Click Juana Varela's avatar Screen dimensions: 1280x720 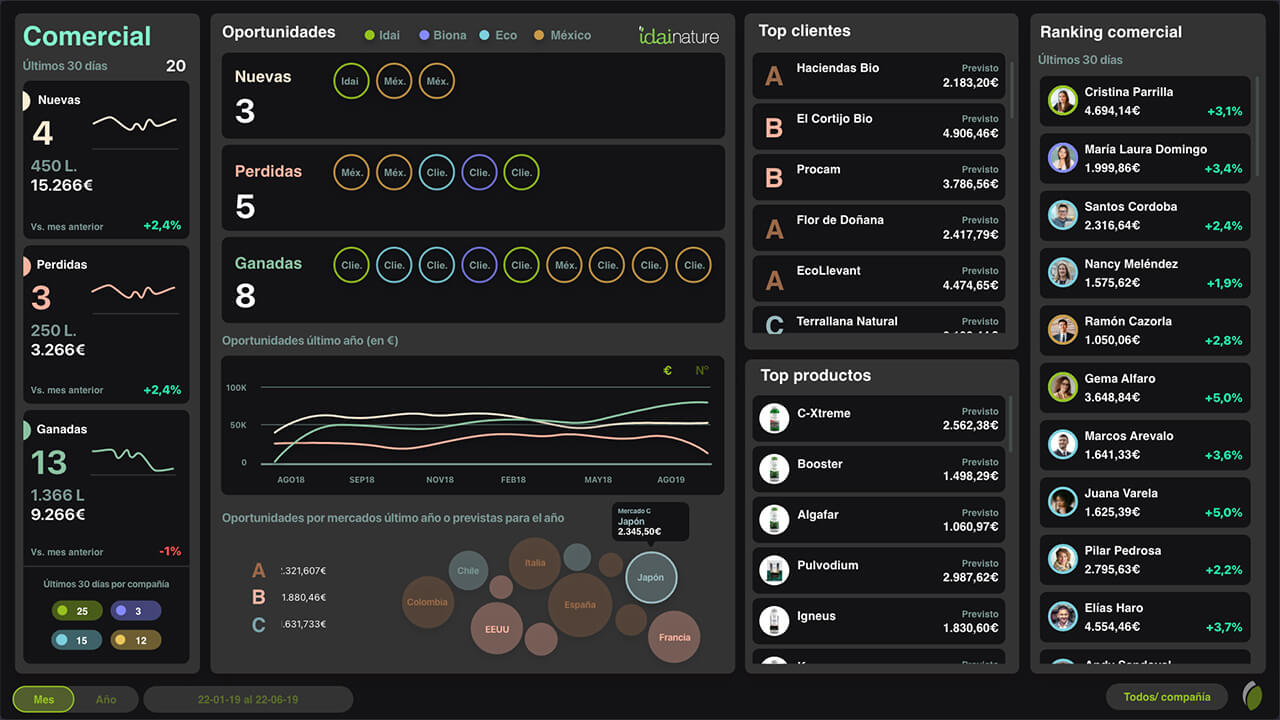pyautogui.click(x=1062, y=502)
